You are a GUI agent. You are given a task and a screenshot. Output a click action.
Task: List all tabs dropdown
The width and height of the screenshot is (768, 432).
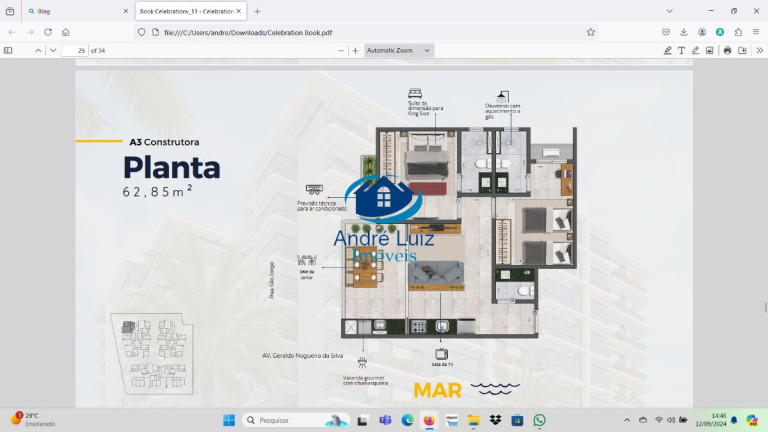coord(670,11)
